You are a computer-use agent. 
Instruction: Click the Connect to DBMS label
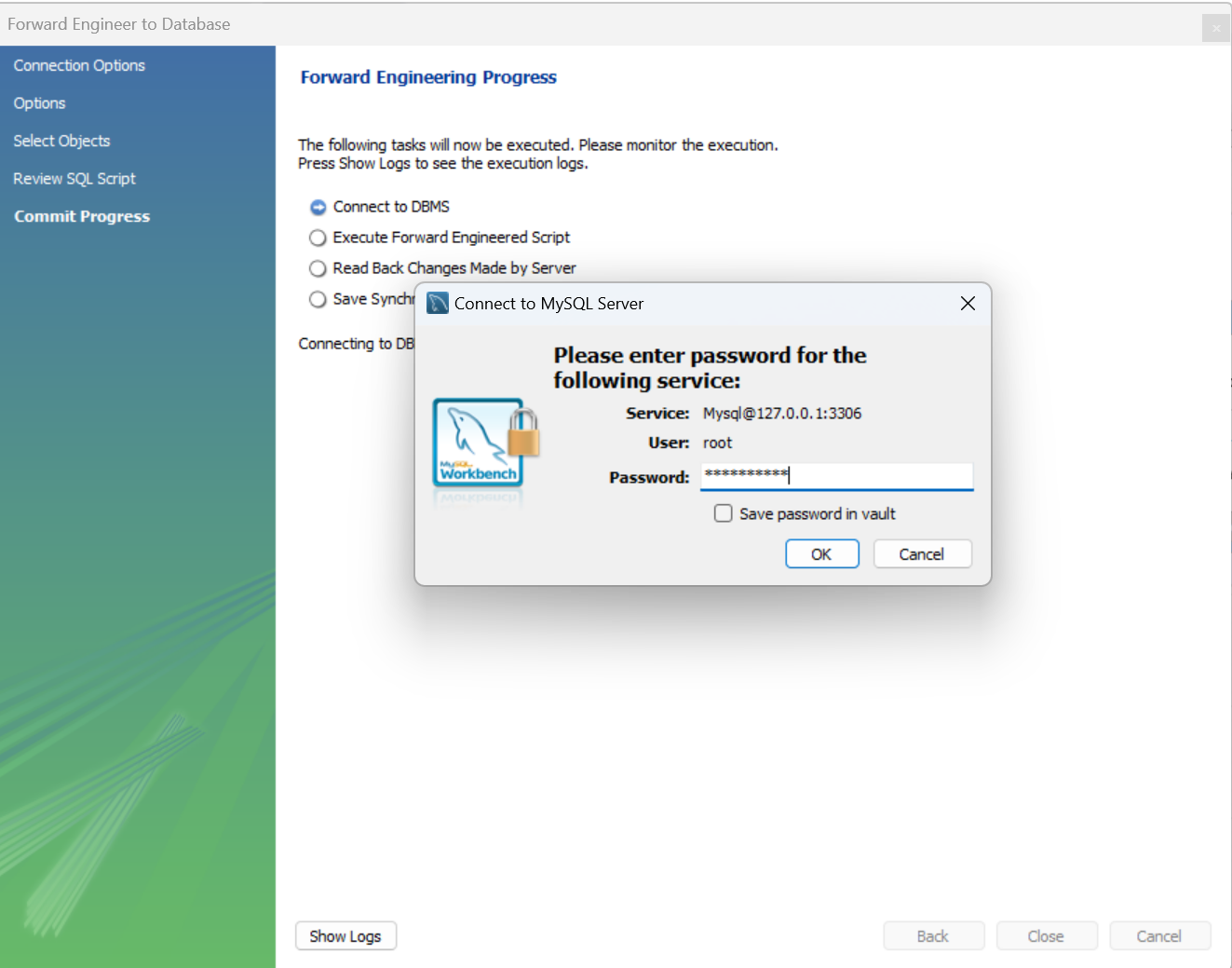pyautogui.click(x=391, y=207)
